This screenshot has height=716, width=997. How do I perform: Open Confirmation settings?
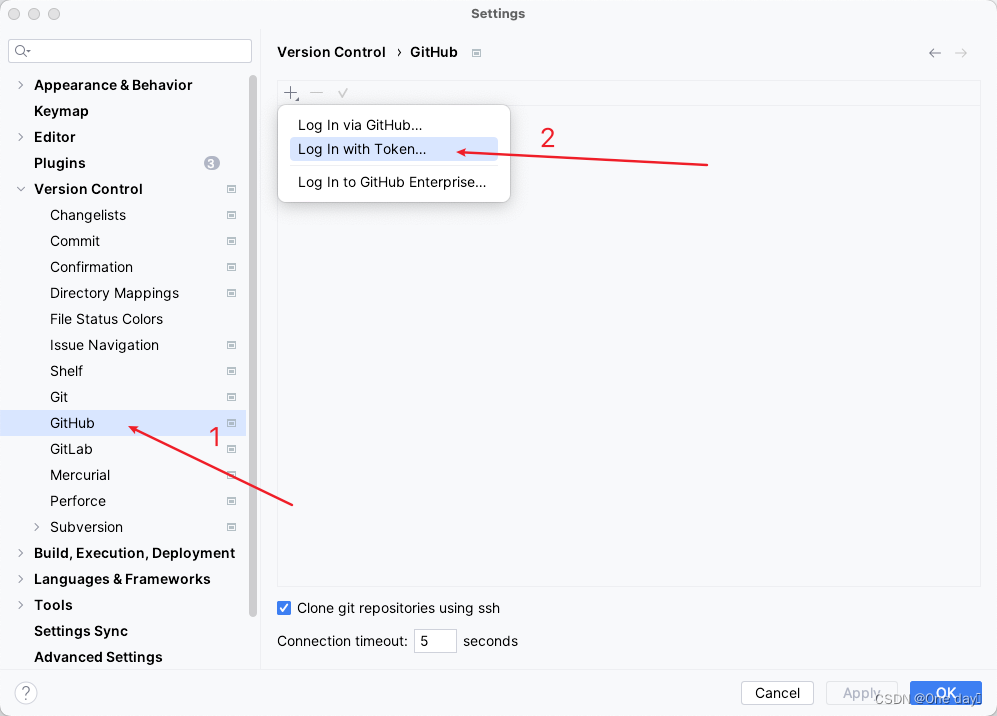click(92, 268)
